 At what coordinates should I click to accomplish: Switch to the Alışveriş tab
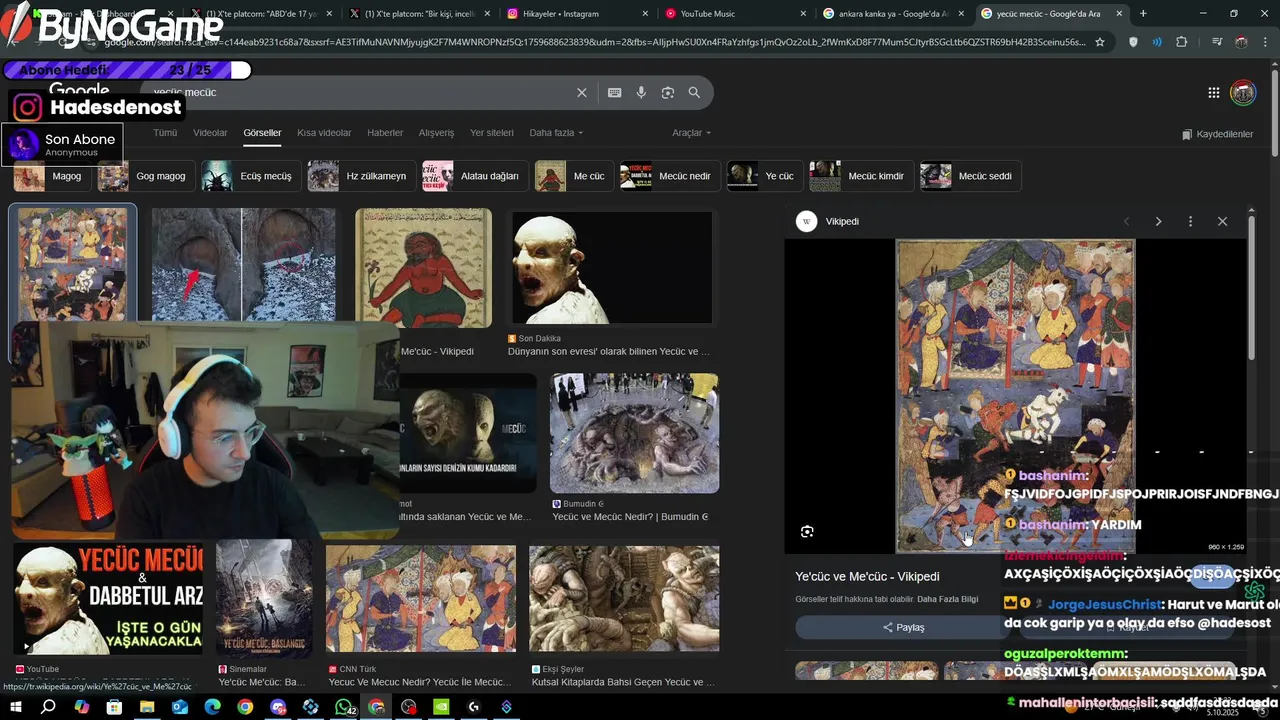point(436,133)
